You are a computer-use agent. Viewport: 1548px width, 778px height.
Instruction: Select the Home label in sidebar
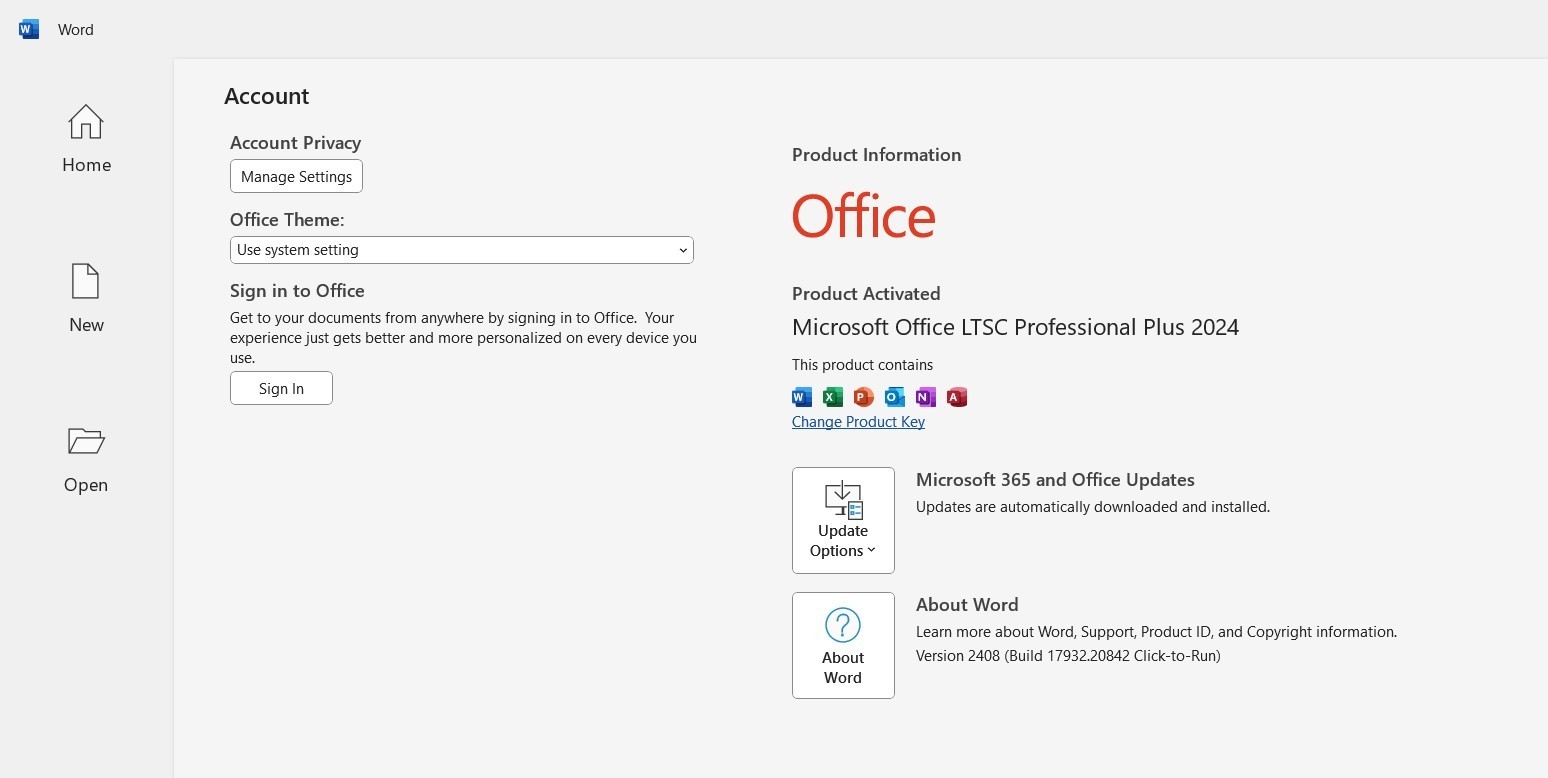86,165
